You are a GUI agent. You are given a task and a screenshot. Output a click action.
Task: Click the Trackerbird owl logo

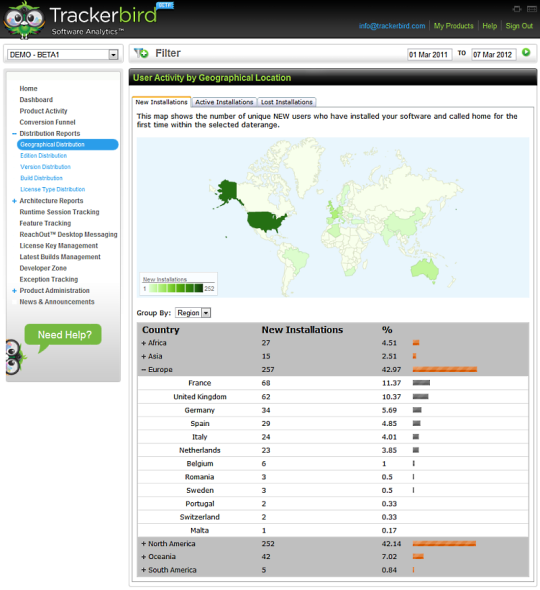(24, 21)
